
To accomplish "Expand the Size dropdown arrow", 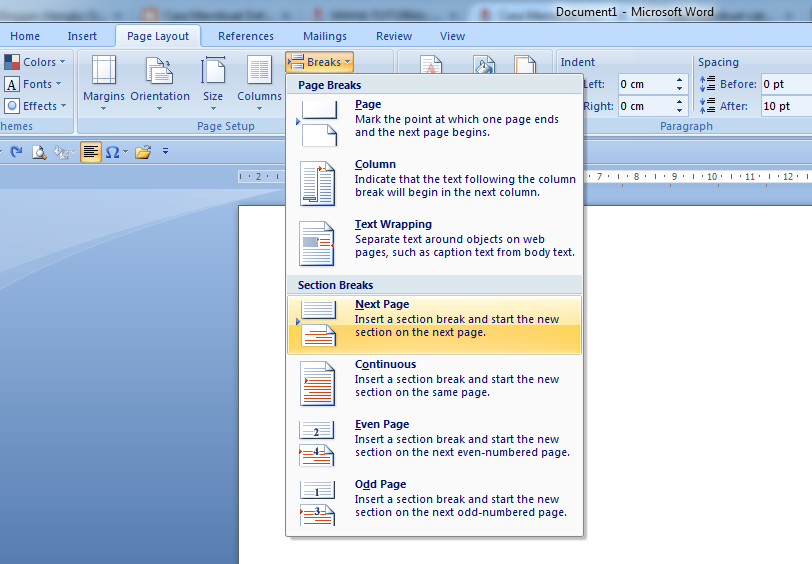I will point(213,109).
